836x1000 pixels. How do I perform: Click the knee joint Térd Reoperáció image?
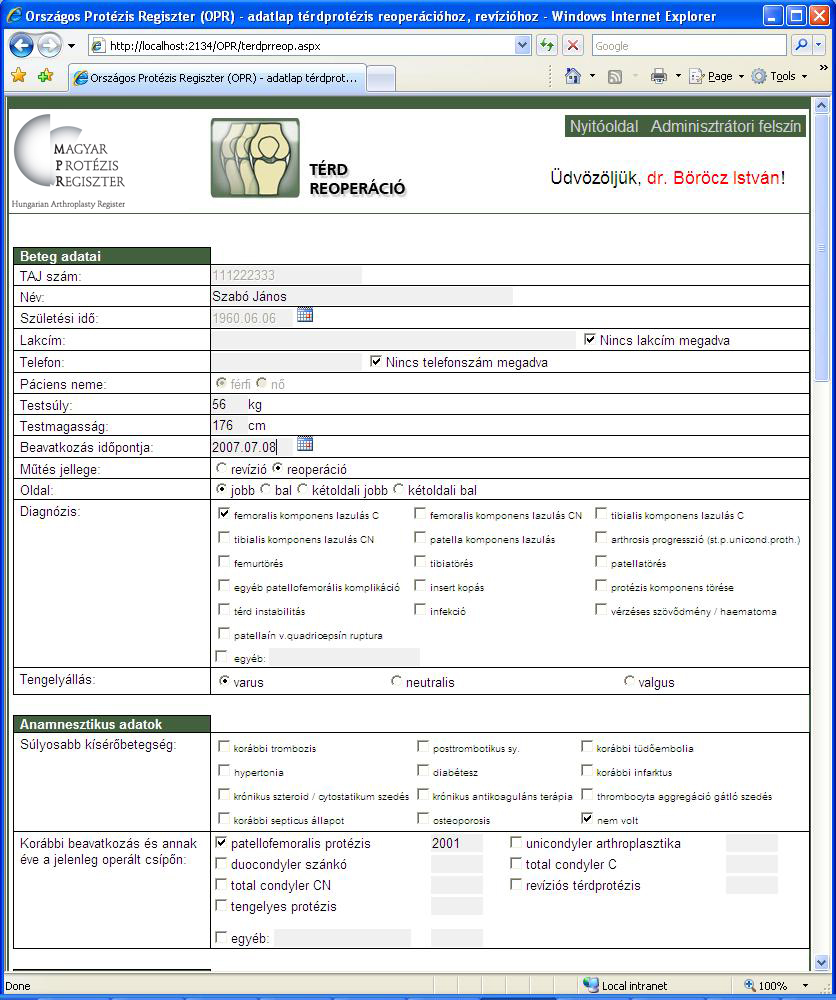(x=255, y=158)
